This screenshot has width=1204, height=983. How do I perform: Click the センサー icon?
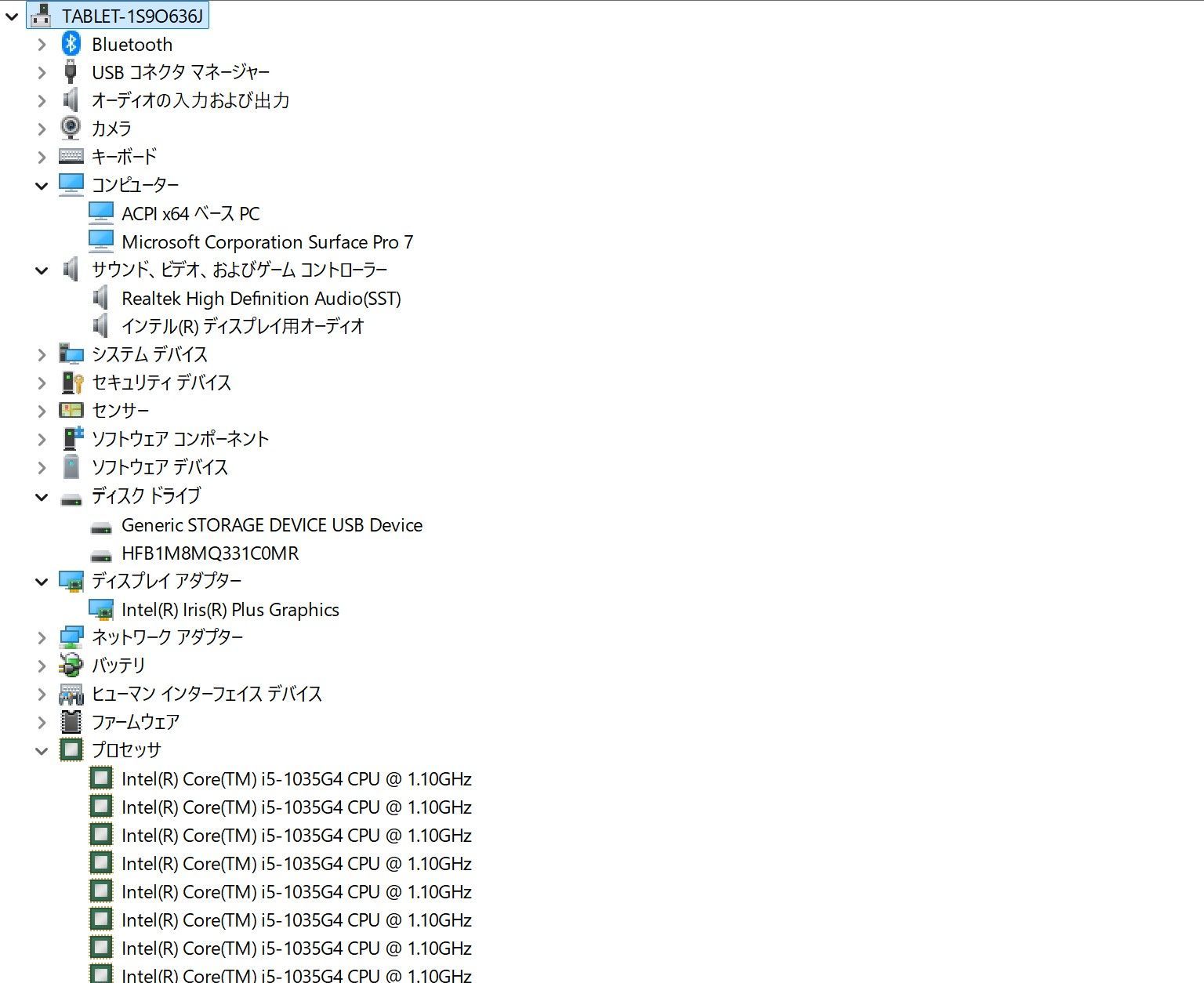click(x=71, y=410)
